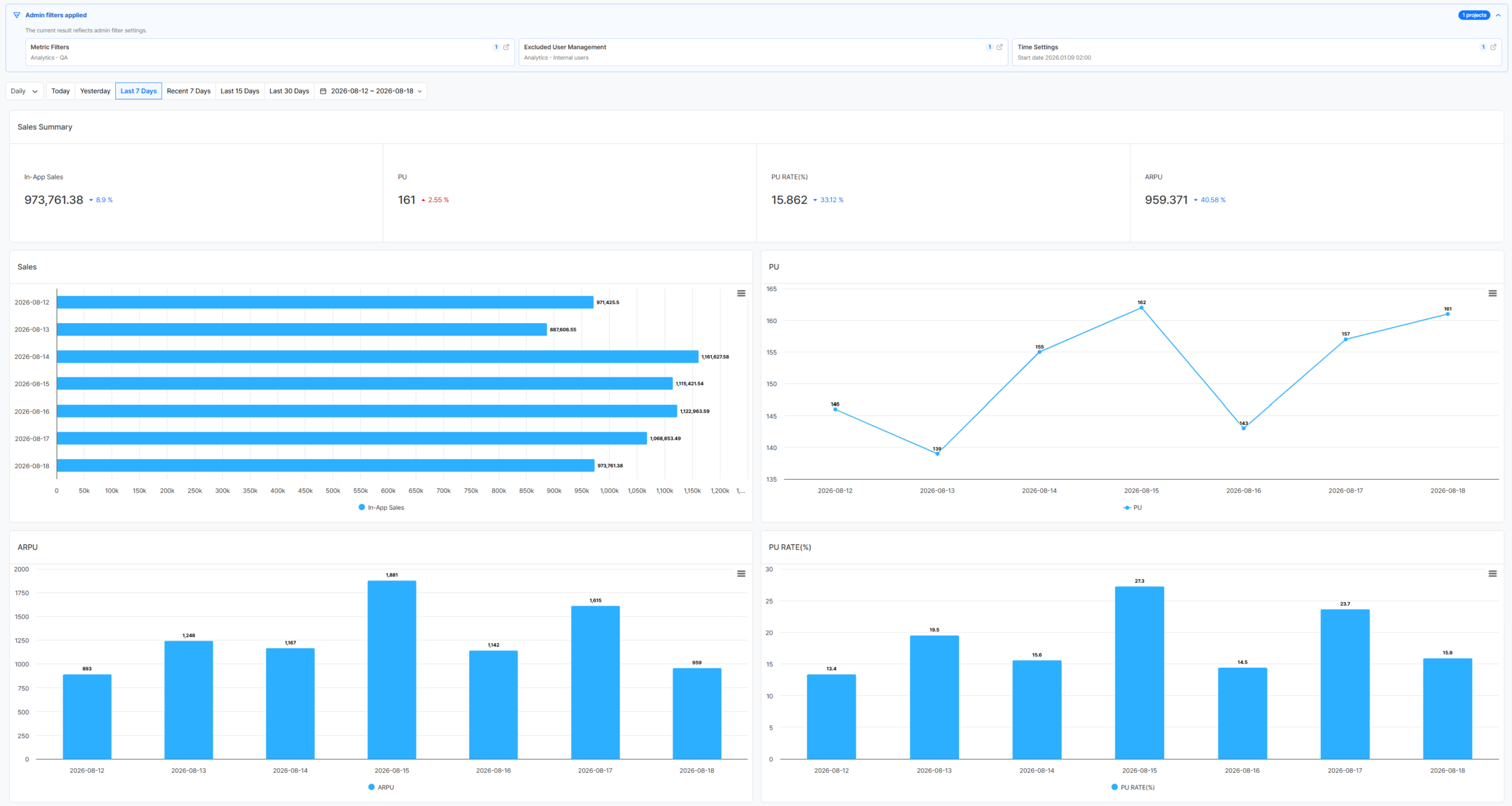Open the Excluded User Management card
1512x806 pixels.
click(763, 53)
